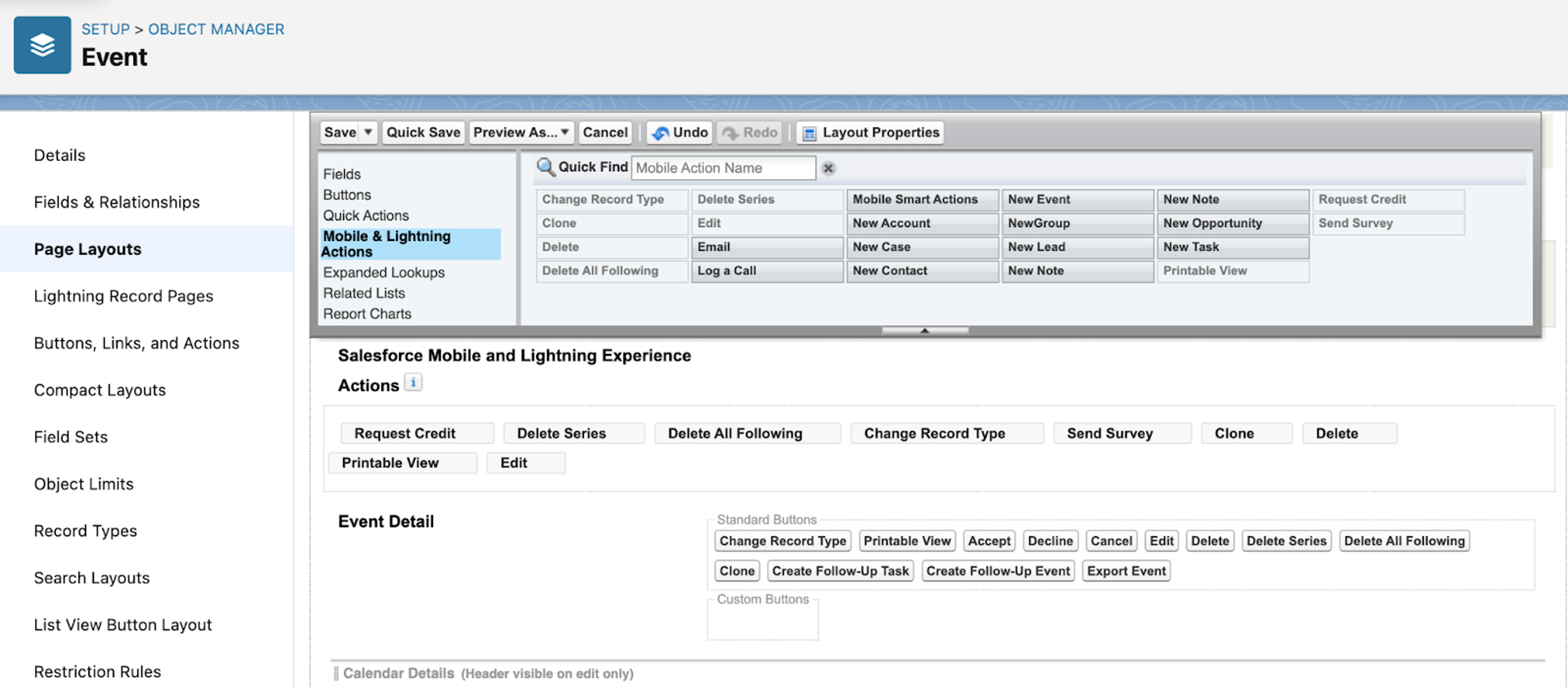Clear Quick Find with the X icon
The width and height of the screenshot is (1568, 689).
[828, 168]
